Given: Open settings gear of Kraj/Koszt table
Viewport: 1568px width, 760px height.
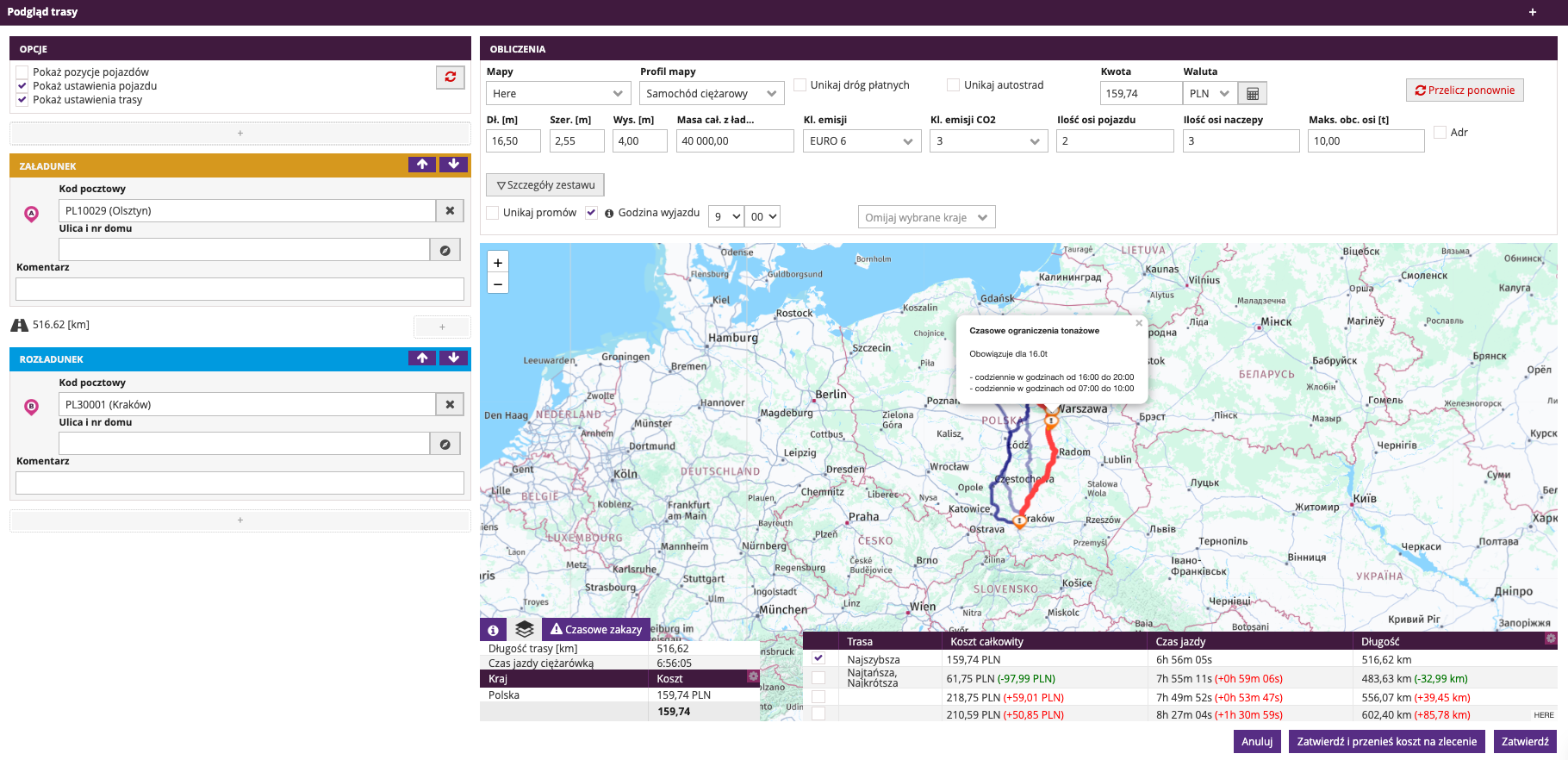Looking at the screenshot, I should pyautogui.click(x=753, y=676).
